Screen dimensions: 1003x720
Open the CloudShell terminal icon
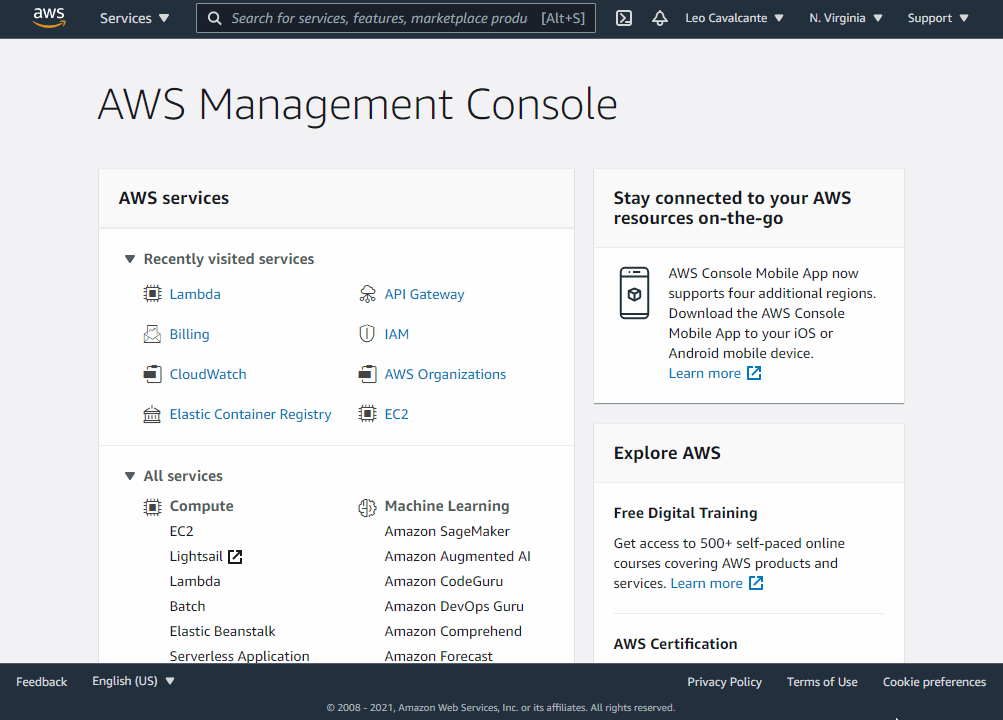pos(624,18)
